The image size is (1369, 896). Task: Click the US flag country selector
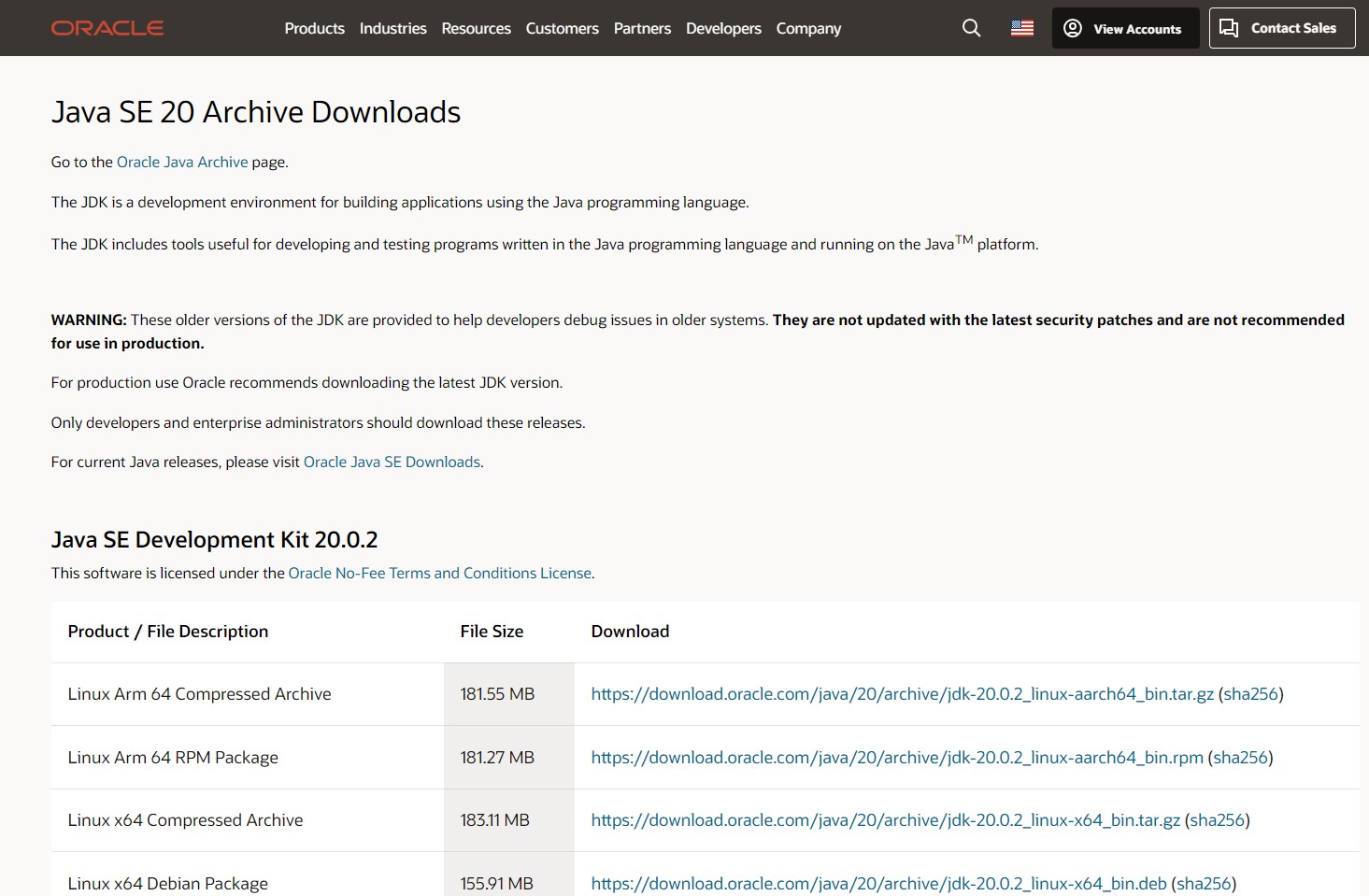click(x=1022, y=28)
